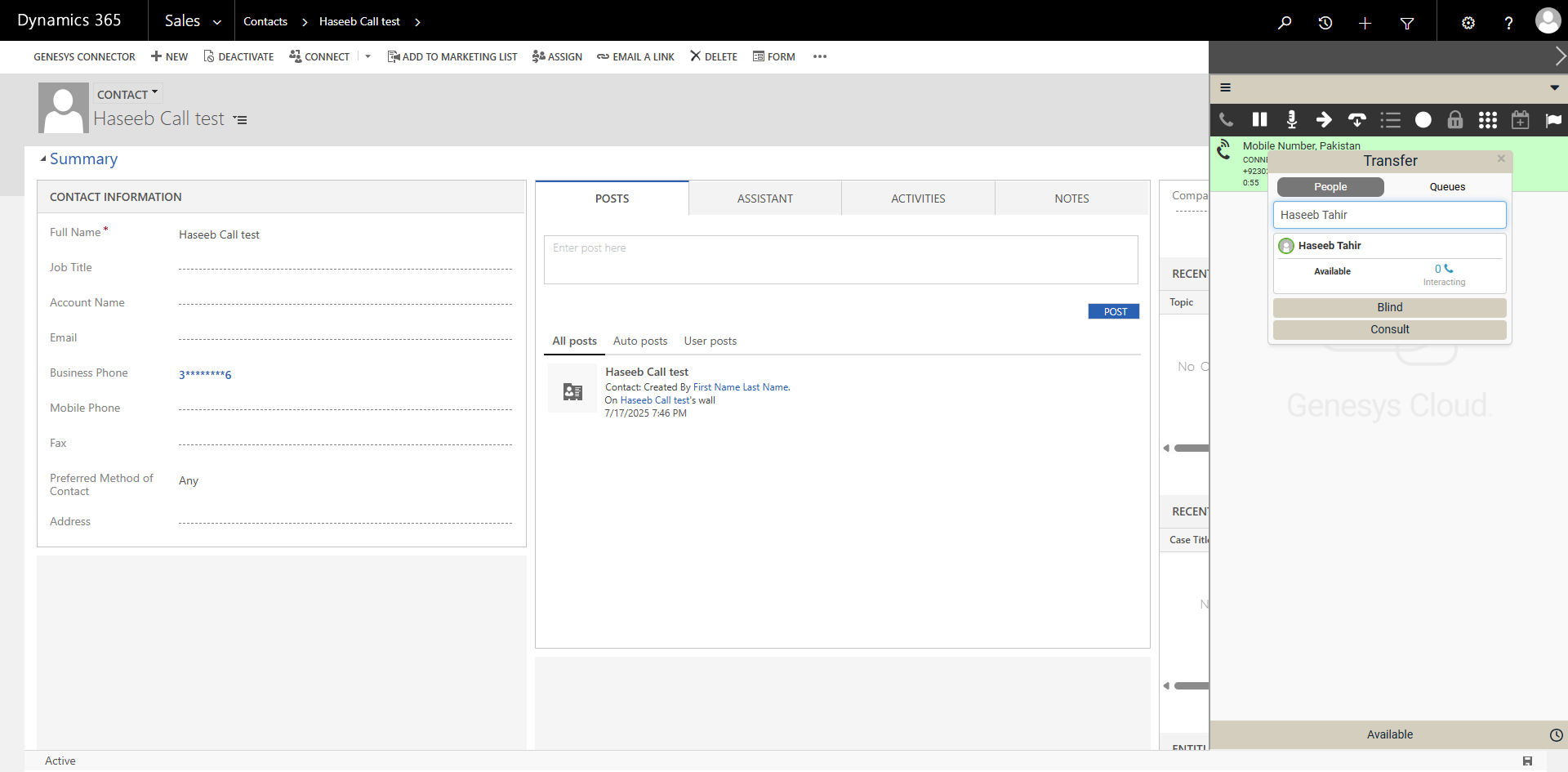Image resolution: width=1568 pixels, height=772 pixels.
Task: Switch to the NOTES tab
Action: [1071, 199]
